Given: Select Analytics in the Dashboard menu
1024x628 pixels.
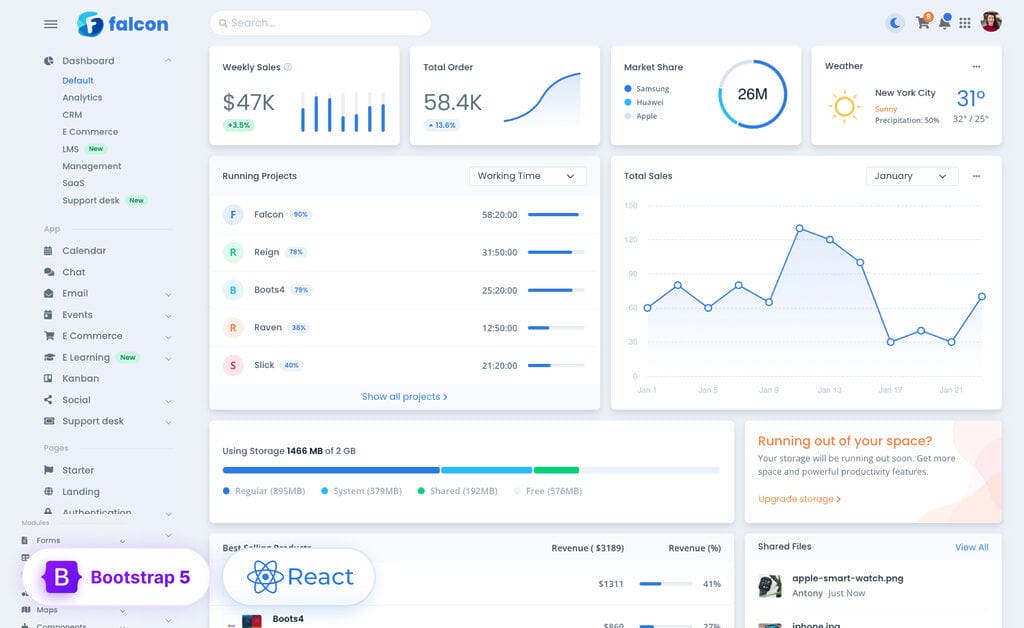Looking at the screenshot, I should pos(82,98).
